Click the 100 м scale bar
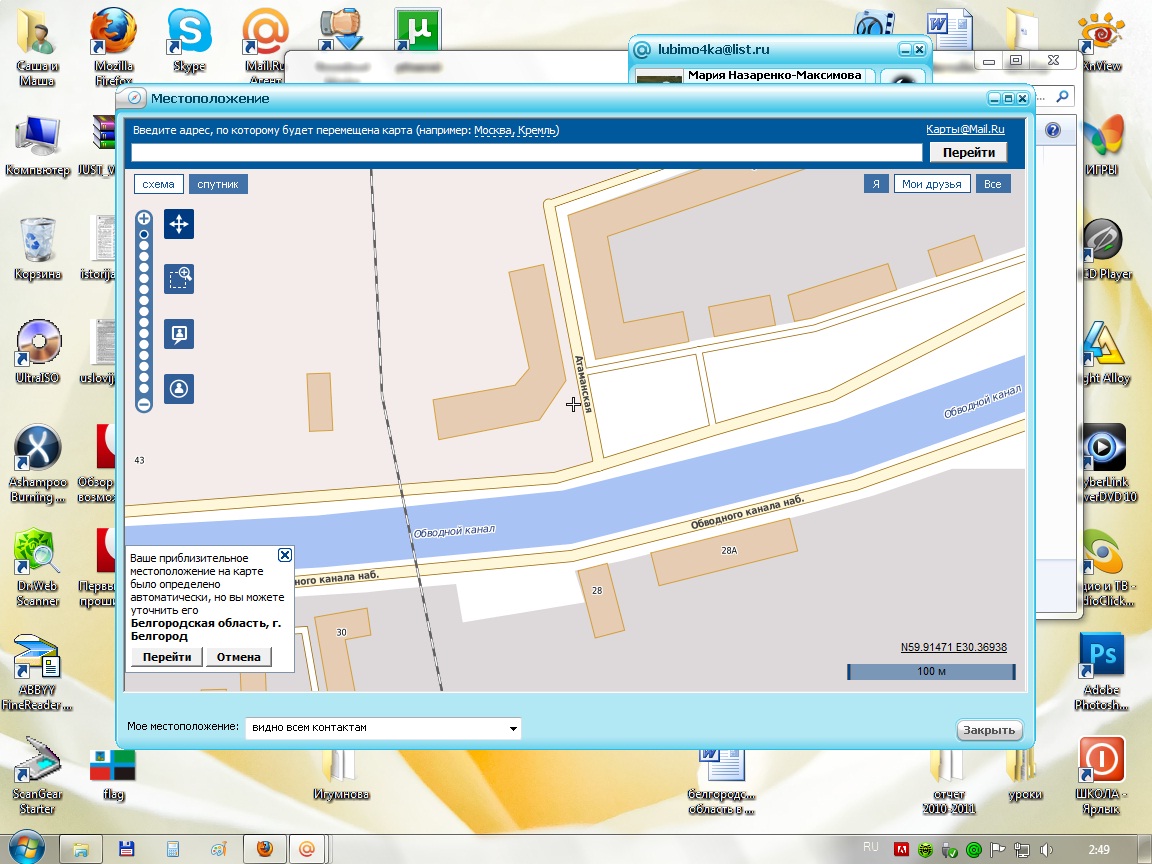This screenshot has width=1152, height=864. coord(931,671)
